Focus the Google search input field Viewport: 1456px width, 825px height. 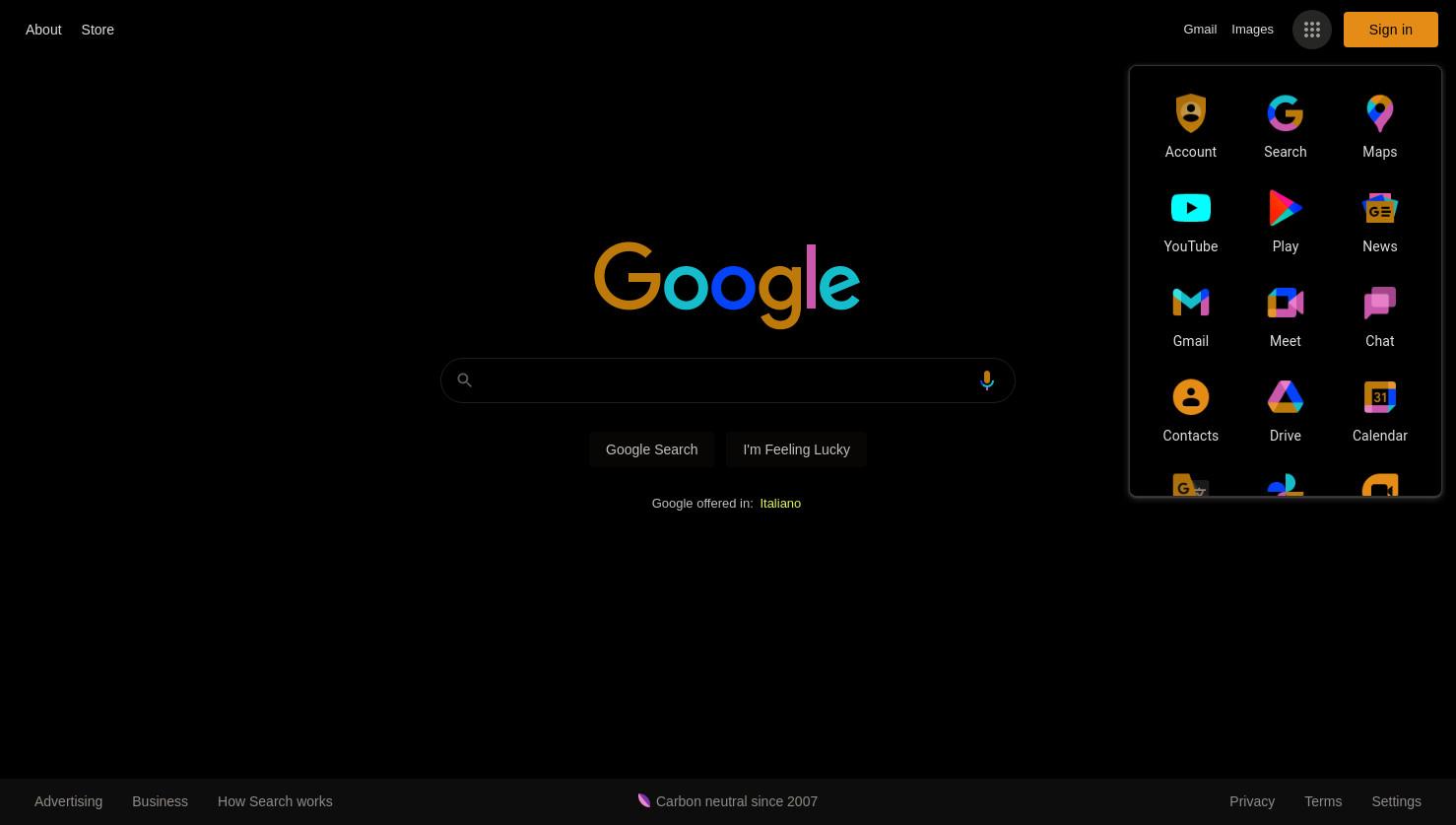point(727,380)
